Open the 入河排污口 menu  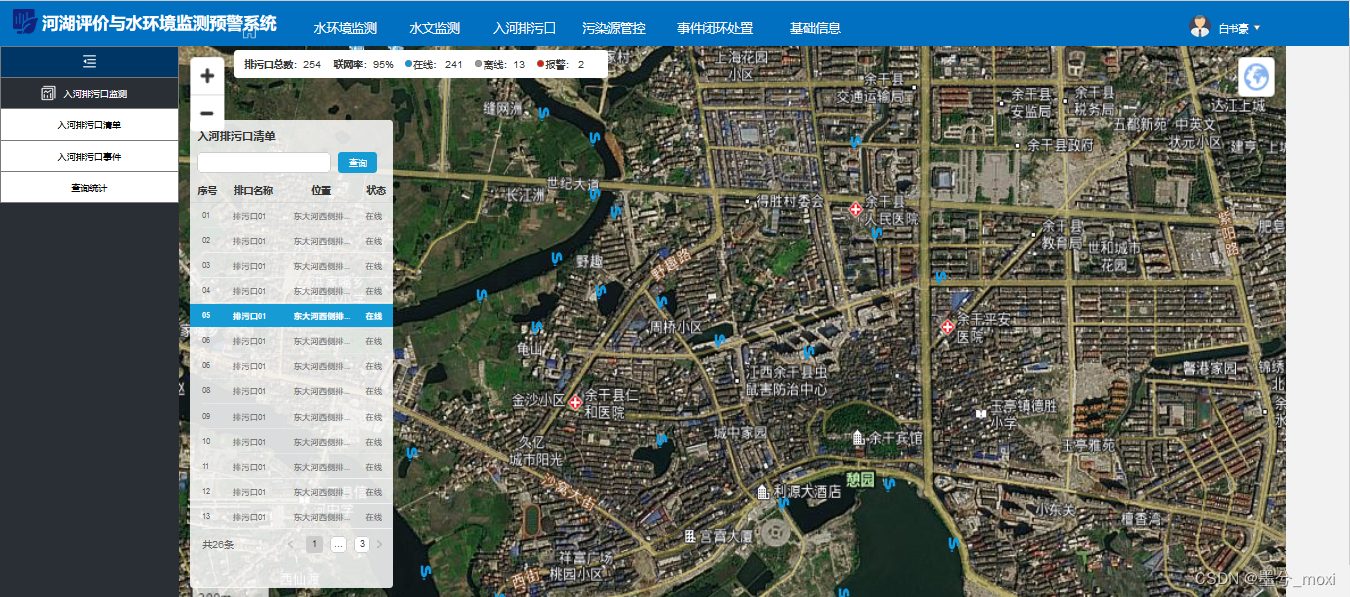click(x=524, y=28)
